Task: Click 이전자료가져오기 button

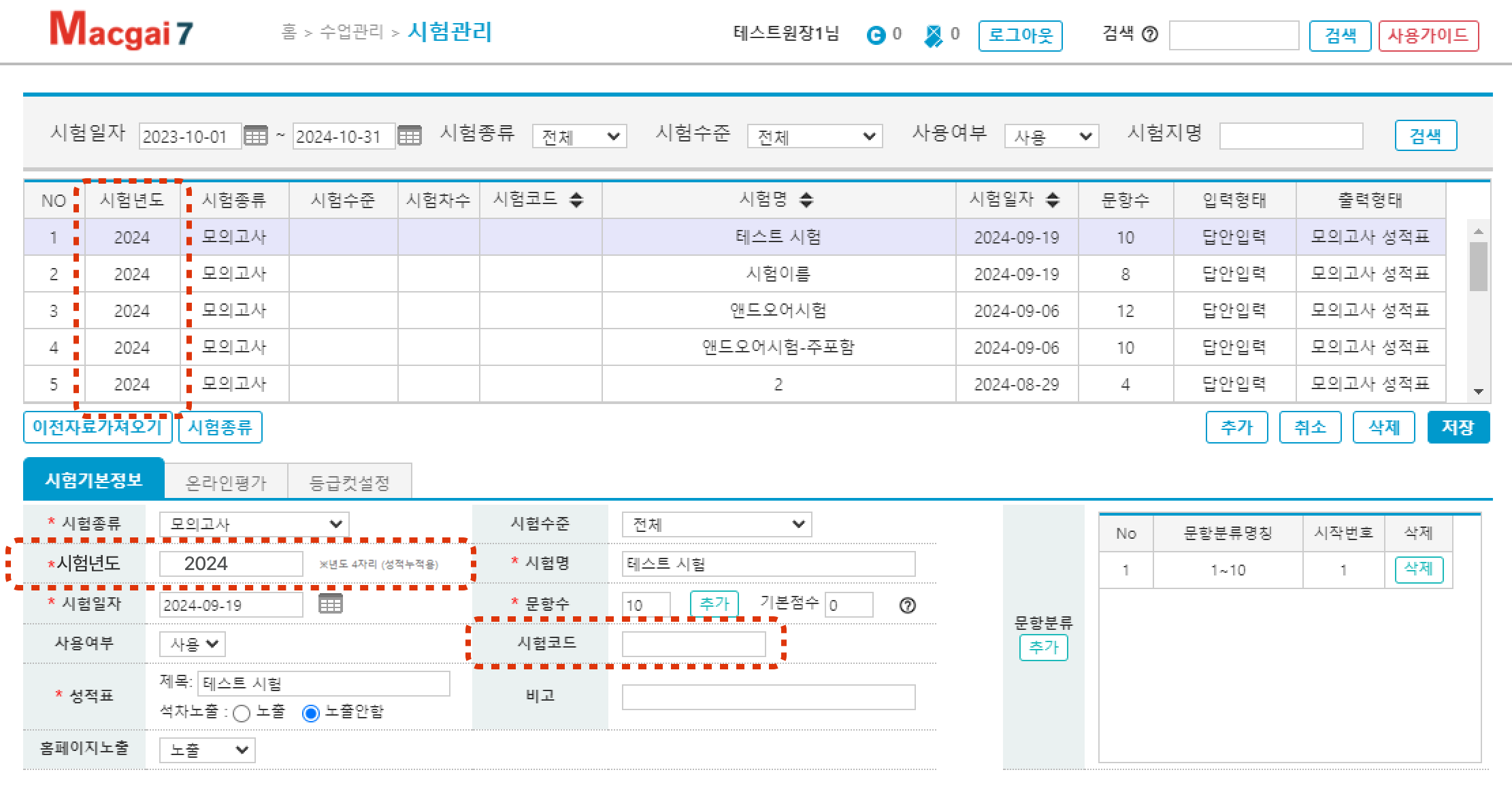Action: pyautogui.click(x=97, y=427)
